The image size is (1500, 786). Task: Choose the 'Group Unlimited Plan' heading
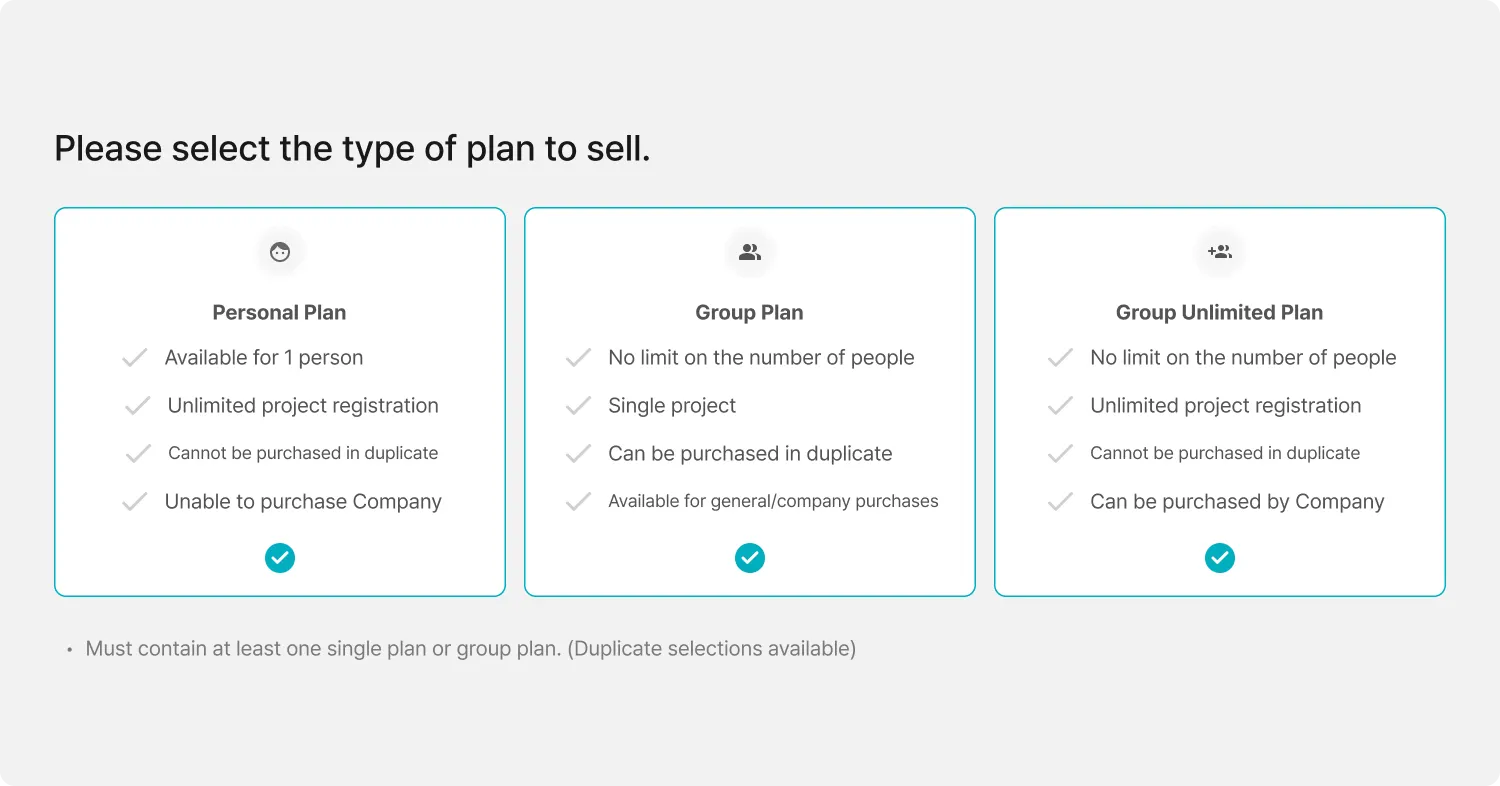(x=1220, y=313)
